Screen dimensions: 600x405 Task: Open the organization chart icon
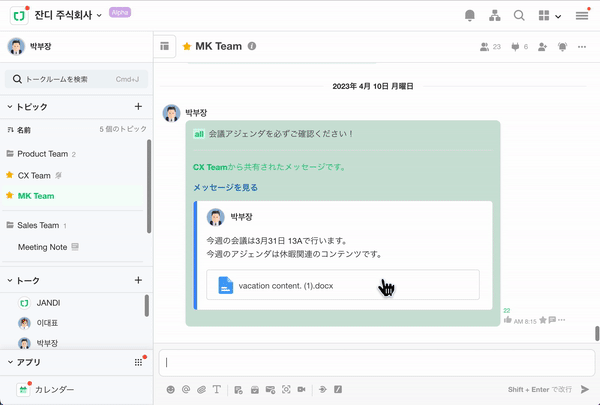click(x=494, y=16)
